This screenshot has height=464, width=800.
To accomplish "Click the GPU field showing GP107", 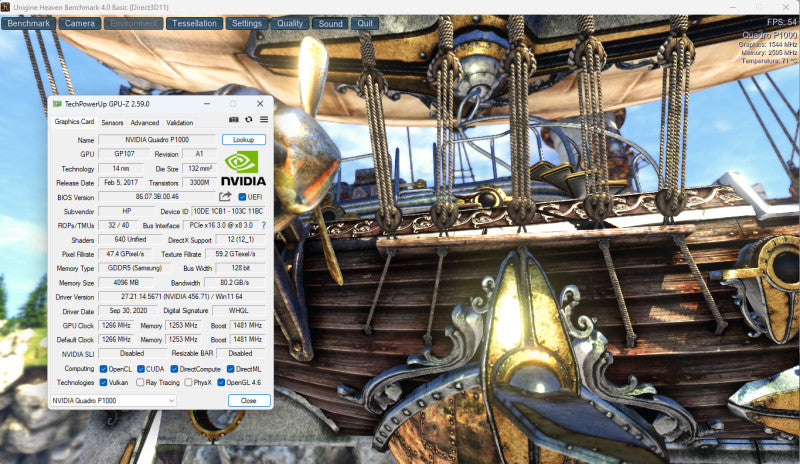I will pyautogui.click(x=124, y=154).
